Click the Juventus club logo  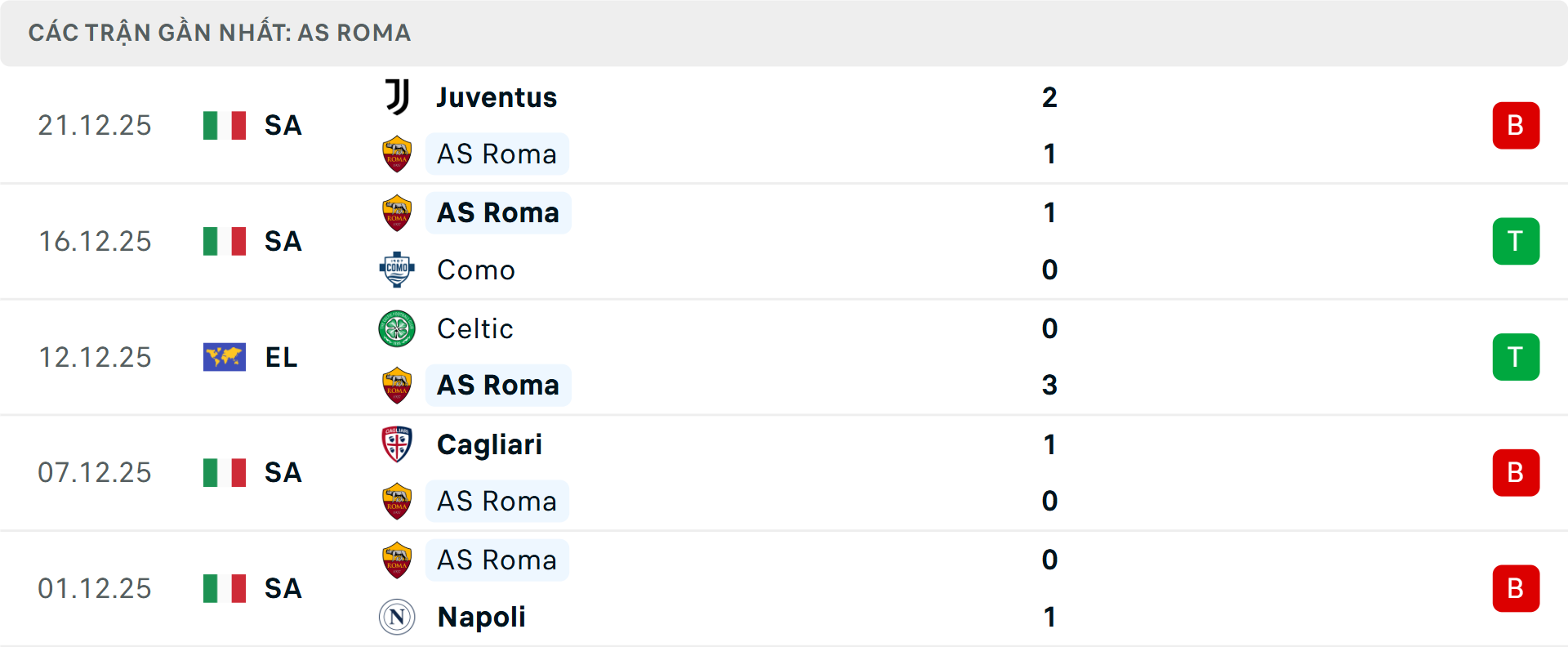click(397, 96)
